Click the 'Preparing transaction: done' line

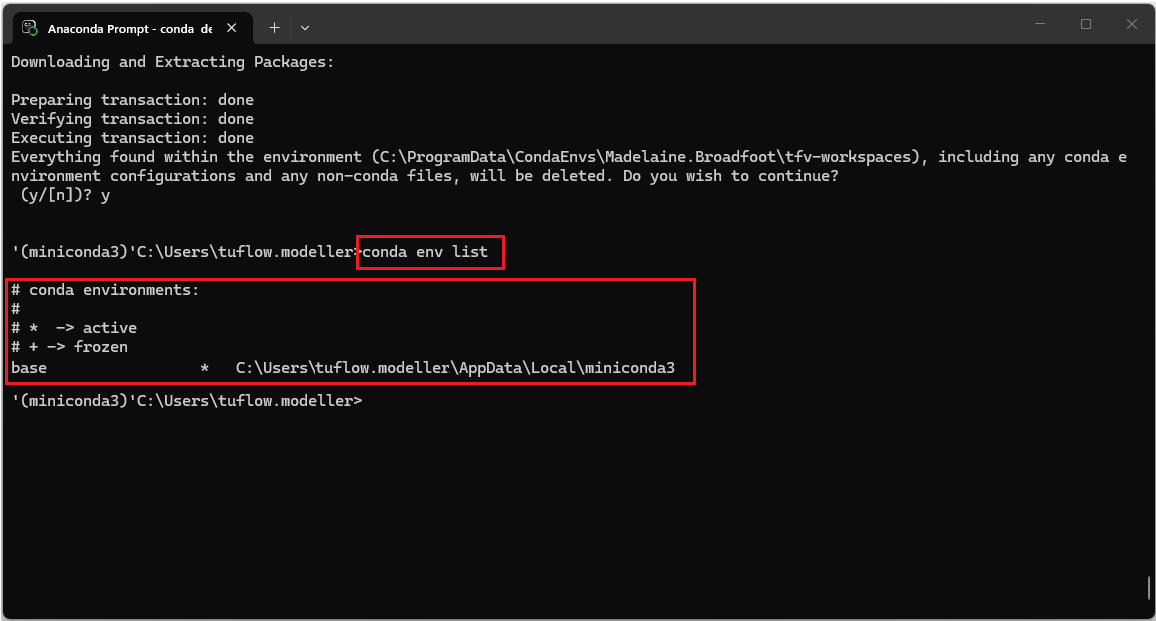point(132,100)
